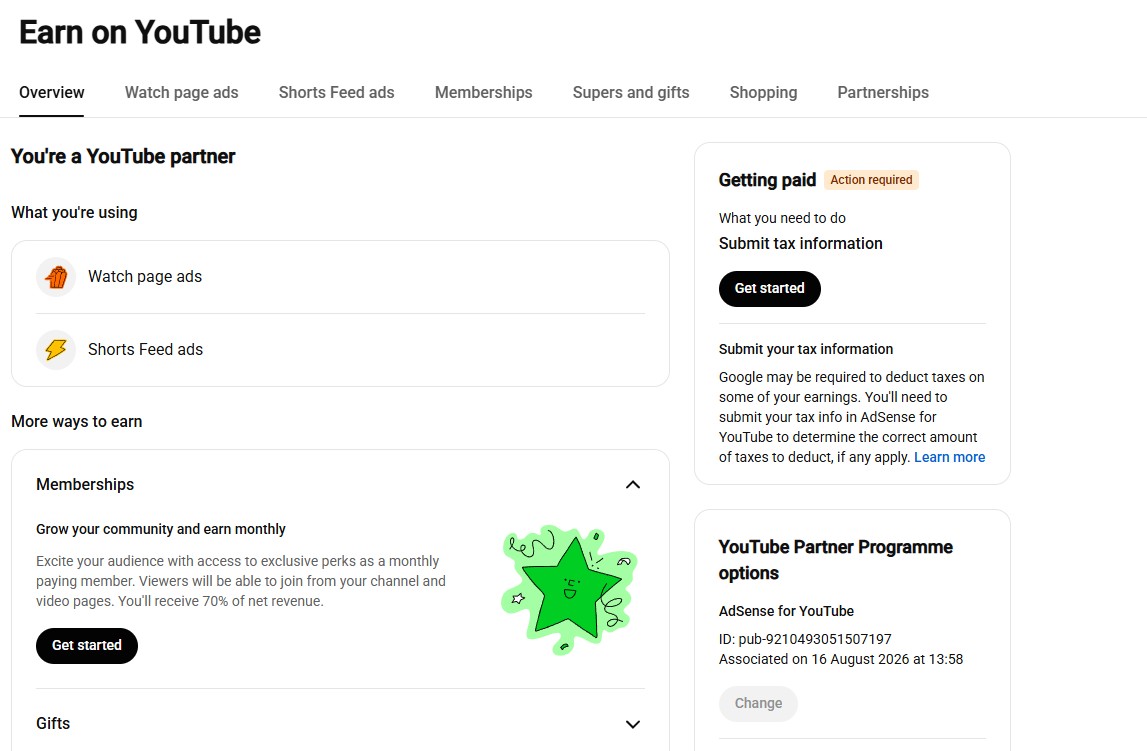
Task: Go to the Memberships tab
Action: (x=484, y=93)
